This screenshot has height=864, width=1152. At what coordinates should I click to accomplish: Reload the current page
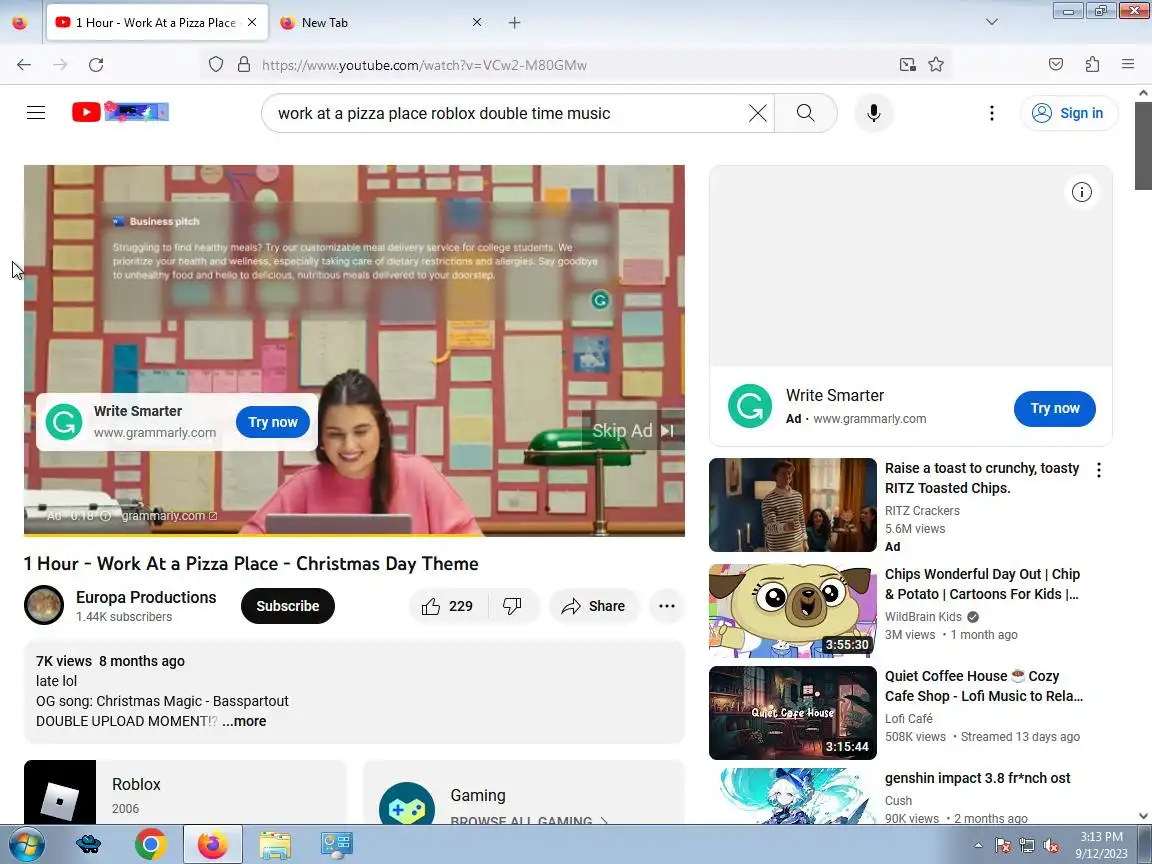tap(96, 65)
